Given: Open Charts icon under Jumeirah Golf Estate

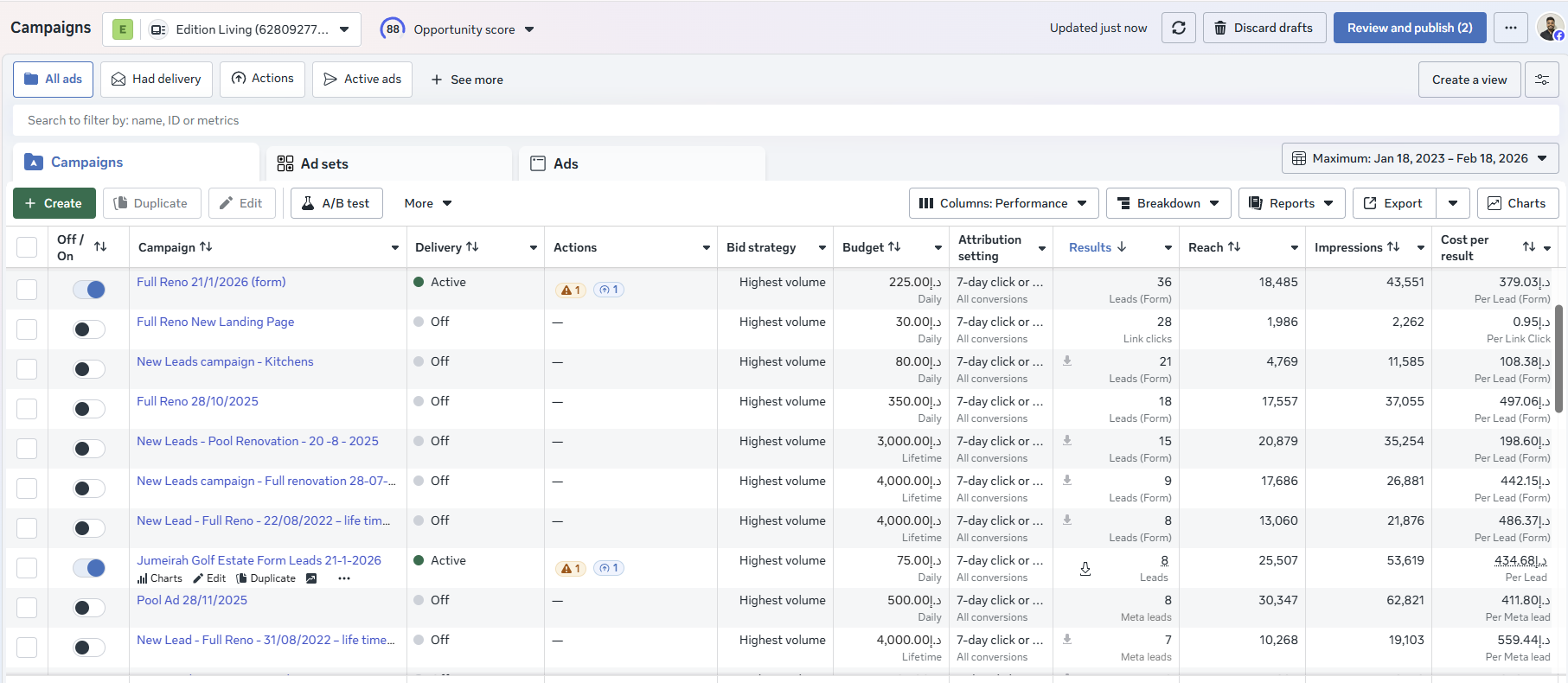Looking at the screenshot, I should point(160,578).
